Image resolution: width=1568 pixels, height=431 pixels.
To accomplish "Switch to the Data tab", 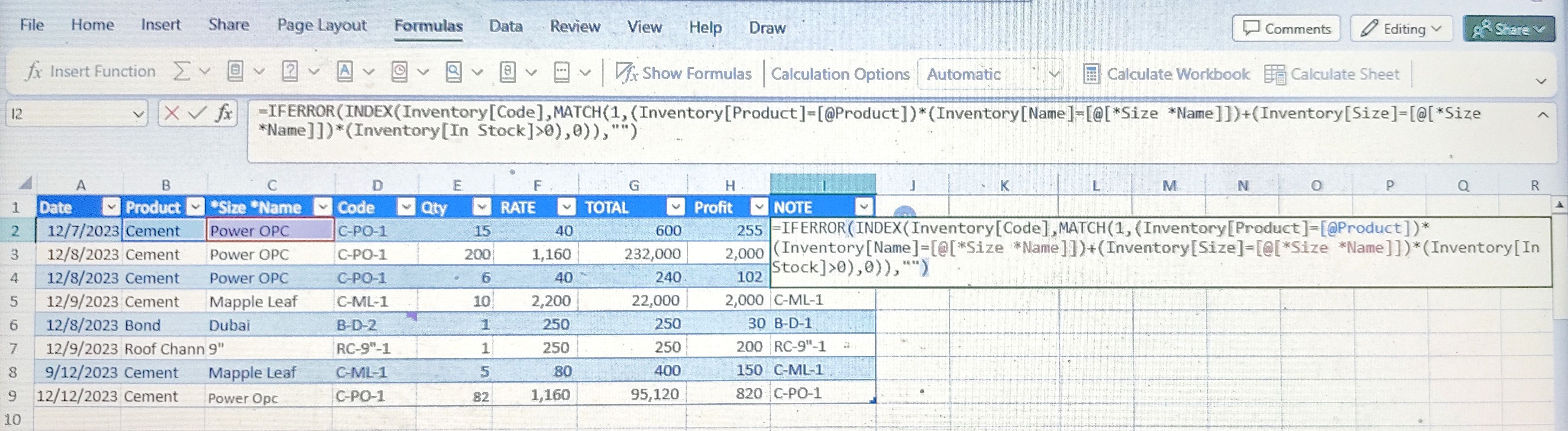I will click(506, 26).
